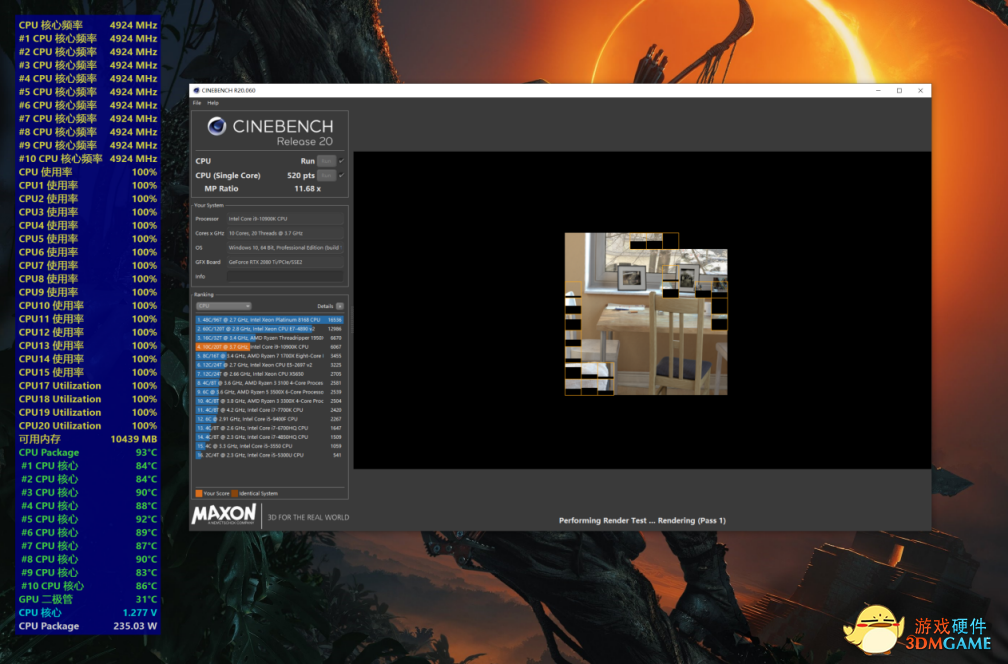Click the CPU 核心 1.277 V voltage row
This screenshot has width=1008, height=664.
pyautogui.click(x=88, y=613)
